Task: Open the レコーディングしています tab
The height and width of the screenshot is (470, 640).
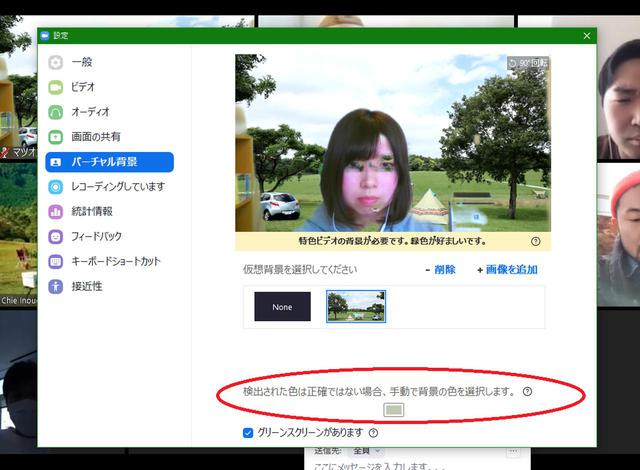Action: click(109, 187)
